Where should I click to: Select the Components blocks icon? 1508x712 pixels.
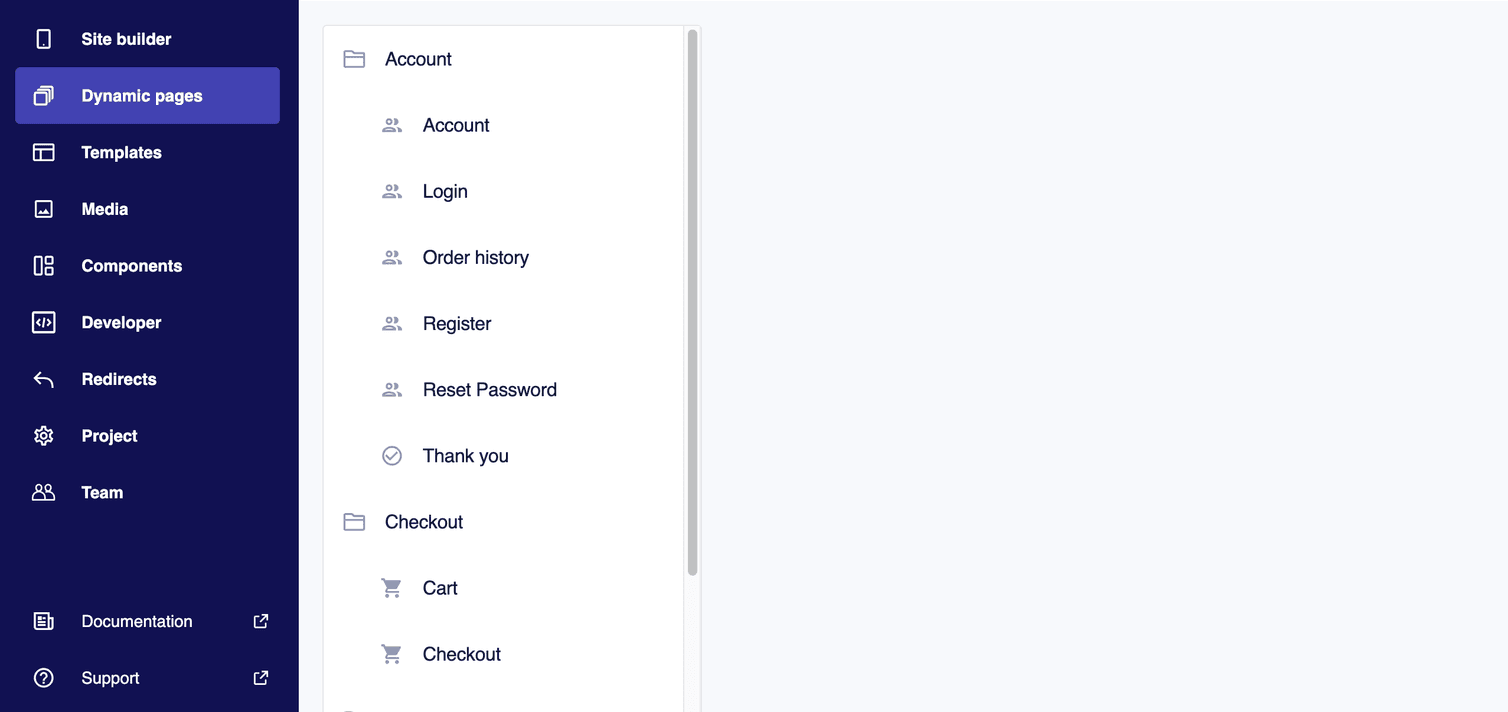pyautogui.click(x=43, y=265)
